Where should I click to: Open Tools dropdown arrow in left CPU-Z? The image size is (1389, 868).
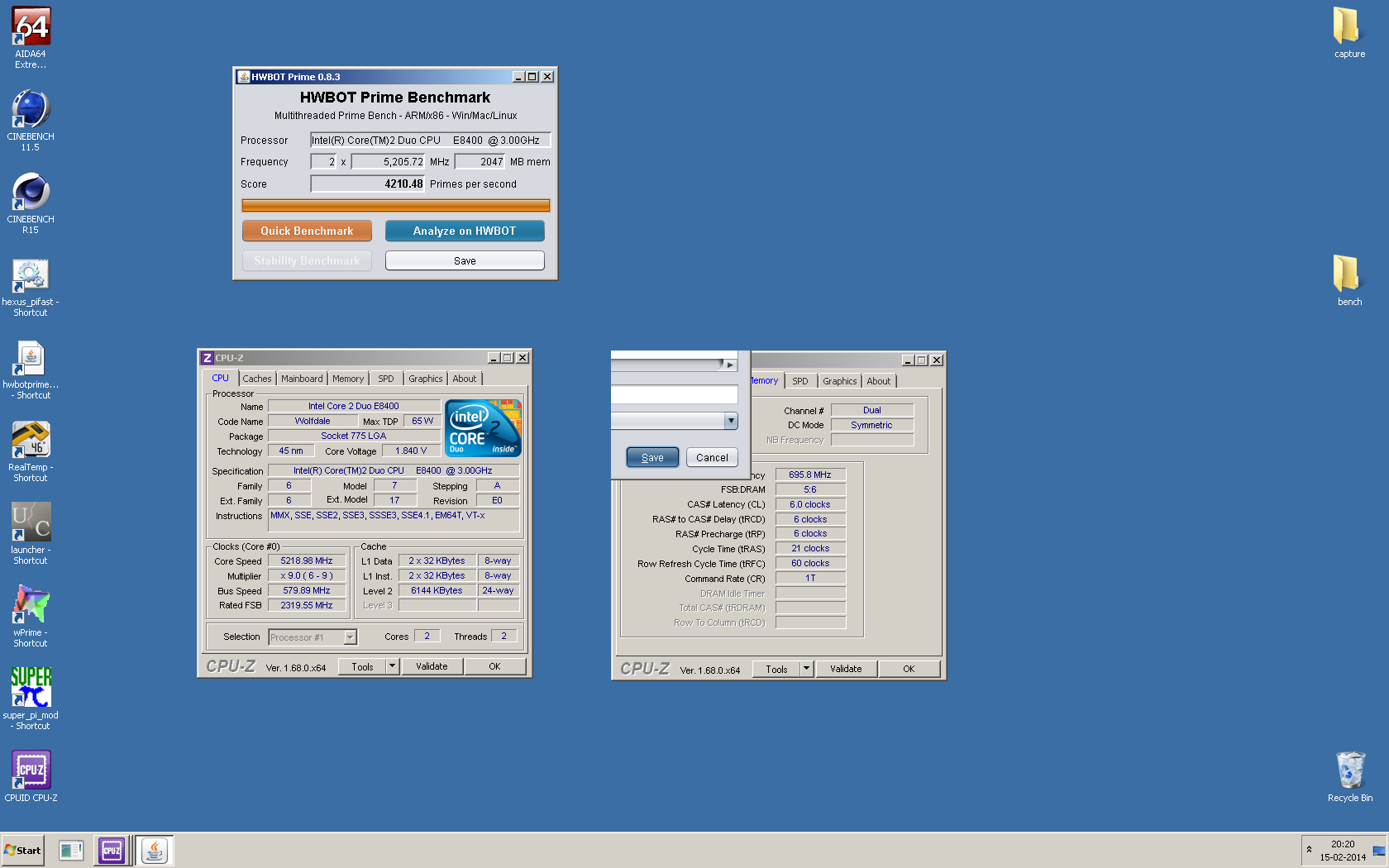coord(393,666)
